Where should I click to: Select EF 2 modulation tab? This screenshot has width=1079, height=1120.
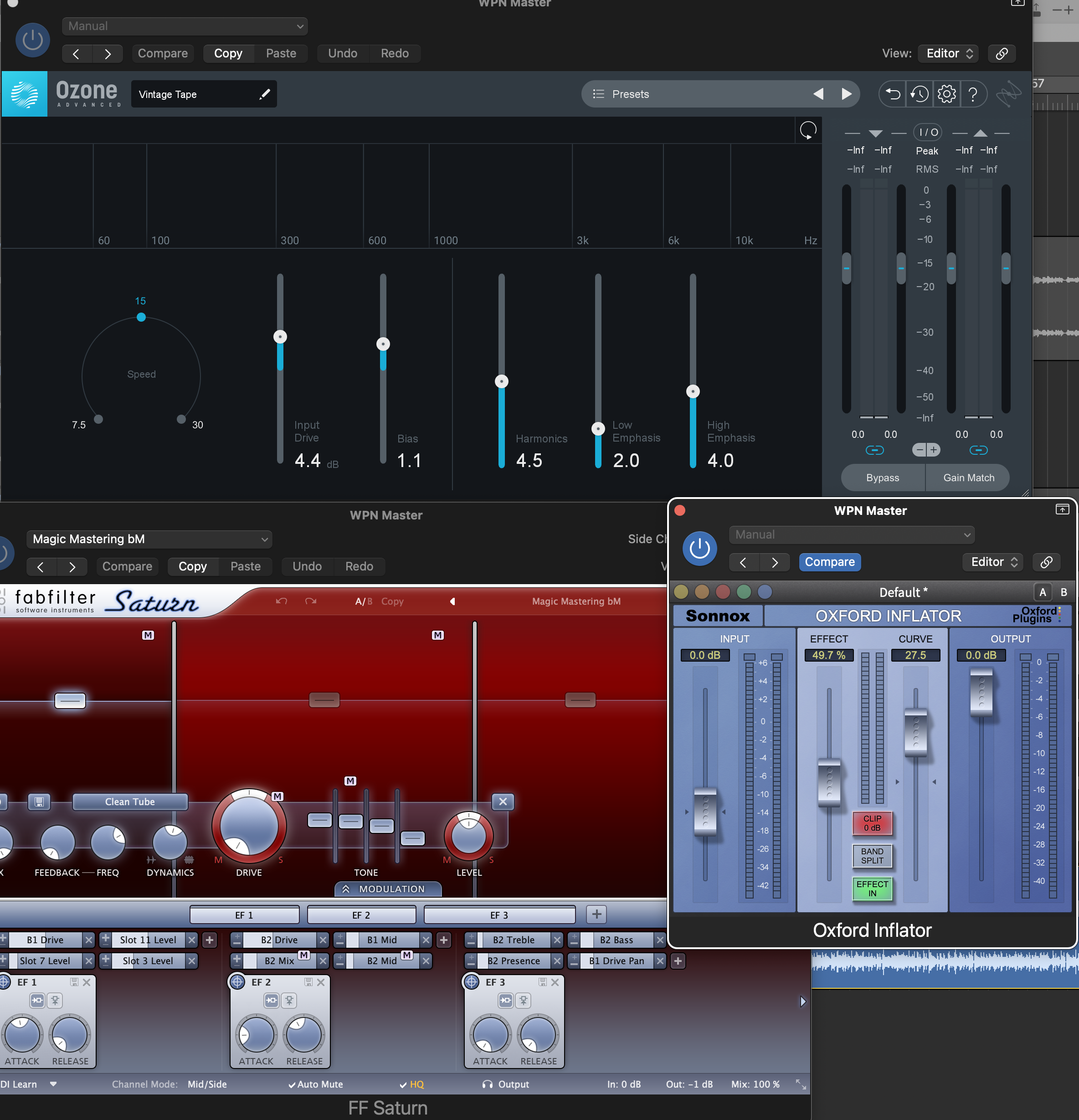[x=361, y=915]
